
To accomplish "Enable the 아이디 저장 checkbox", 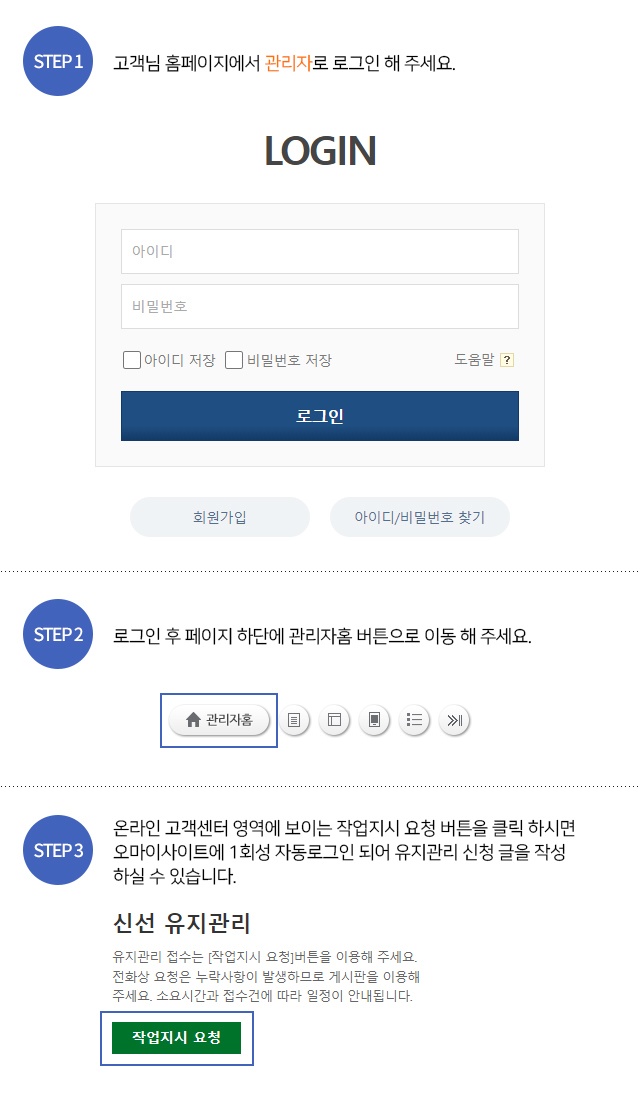I will pyautogui.click(x=132, y=361).
